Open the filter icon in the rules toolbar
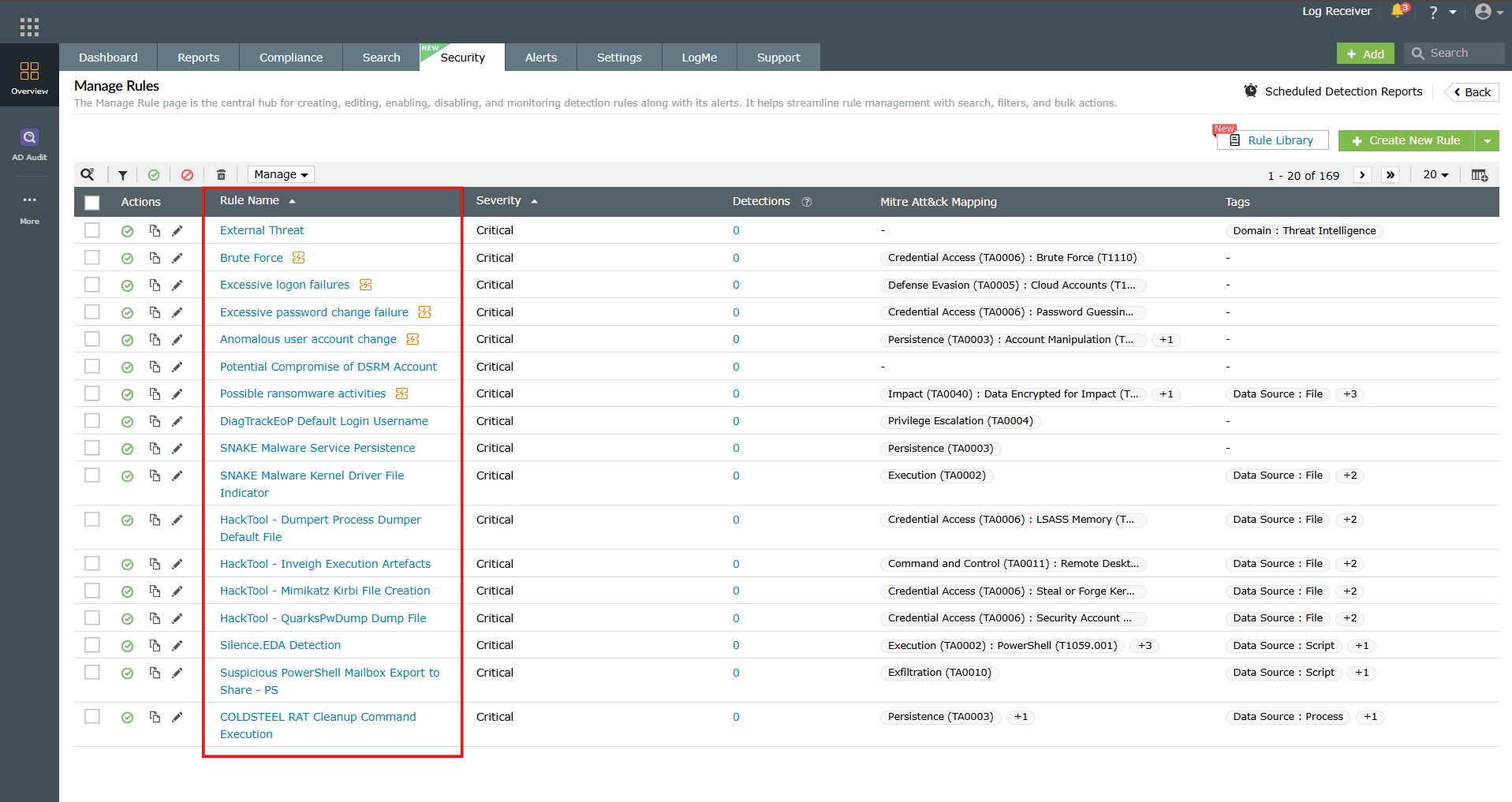 pyautogui.click(x=121, y=174)
